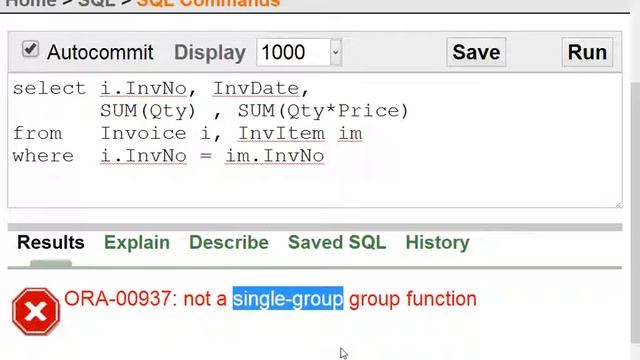Click inside the SQL editor text area
This screenshot has width=640, height=360.
click(x=315, y=140)
